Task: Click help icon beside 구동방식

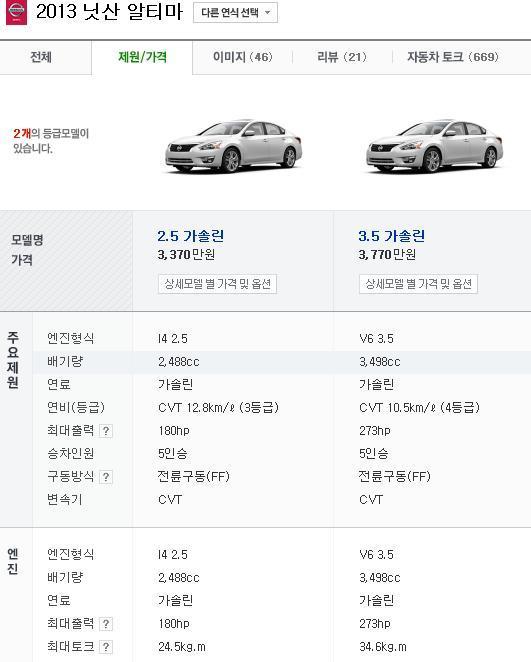Action: pos(106,477)
